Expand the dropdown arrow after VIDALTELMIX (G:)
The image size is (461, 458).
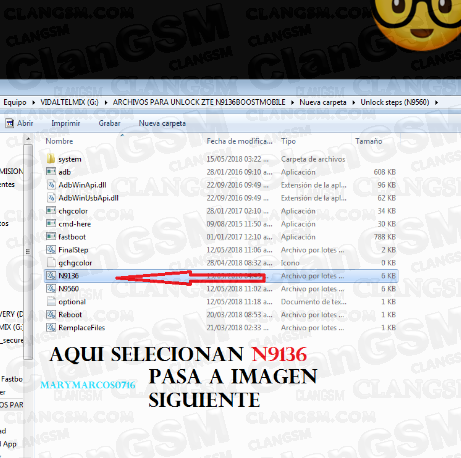pyautogui.click(x=106, y=102)
